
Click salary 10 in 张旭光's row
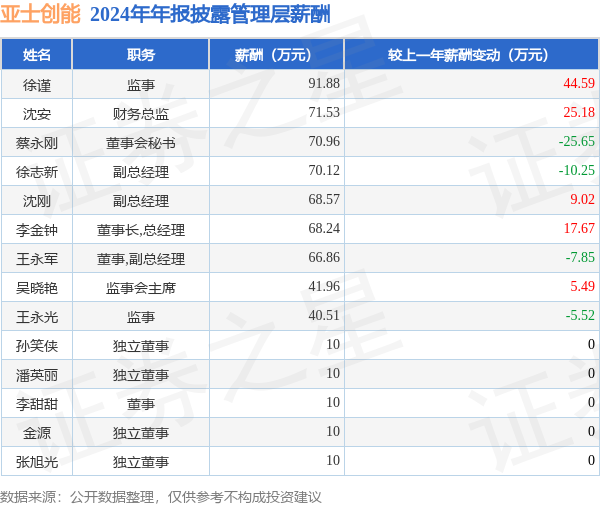333,462
